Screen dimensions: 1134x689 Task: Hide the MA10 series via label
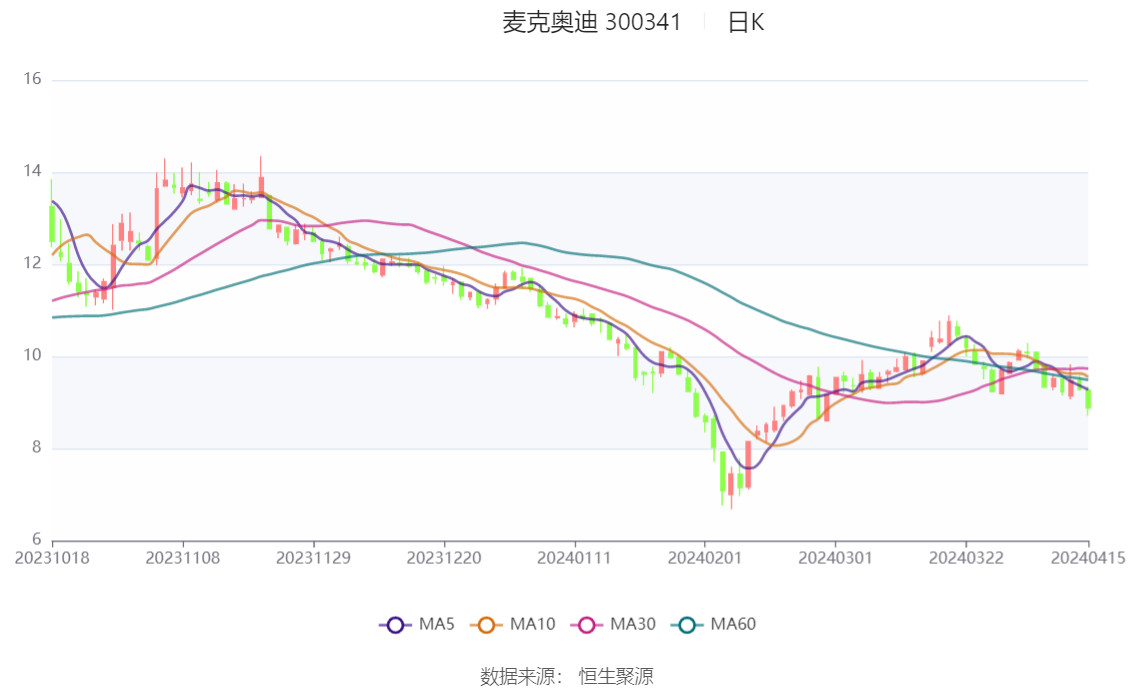pyautogui.click(x=532, y=624)
